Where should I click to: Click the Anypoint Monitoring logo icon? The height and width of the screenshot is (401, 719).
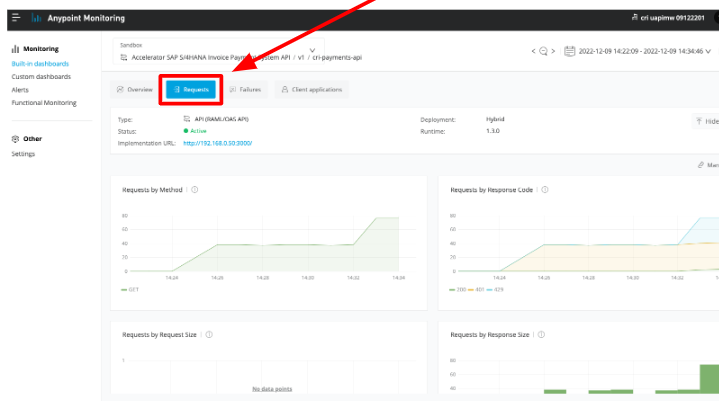click(x=36, y=18)
